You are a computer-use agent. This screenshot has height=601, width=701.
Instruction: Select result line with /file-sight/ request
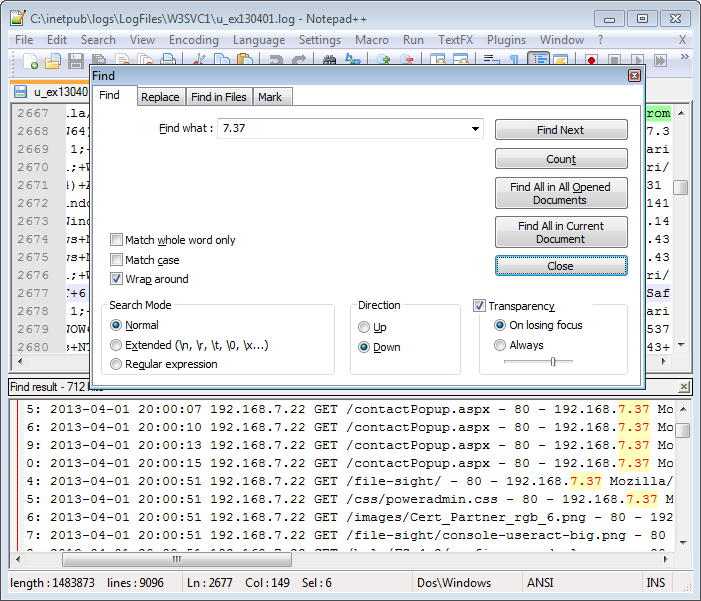tap(349, 481)
